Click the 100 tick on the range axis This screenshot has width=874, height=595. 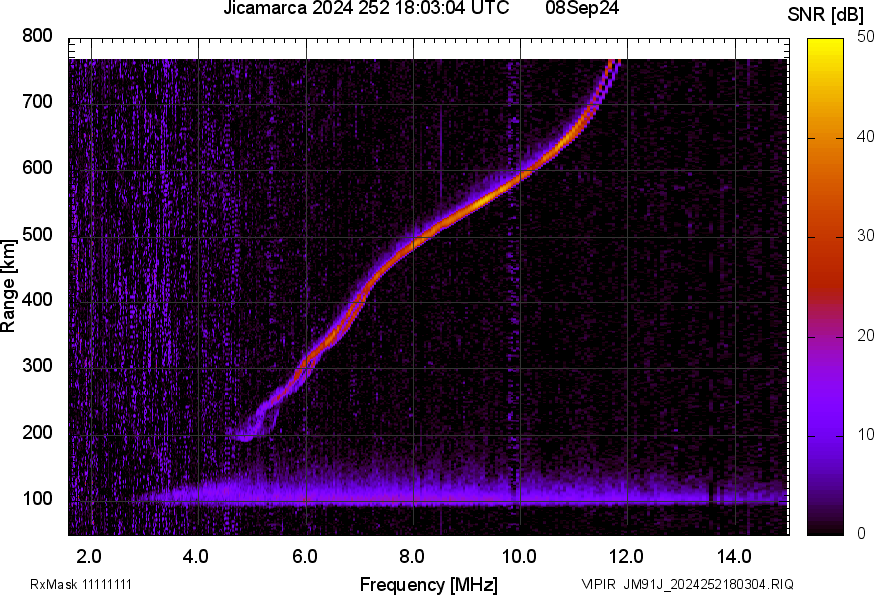click(38, 499)
